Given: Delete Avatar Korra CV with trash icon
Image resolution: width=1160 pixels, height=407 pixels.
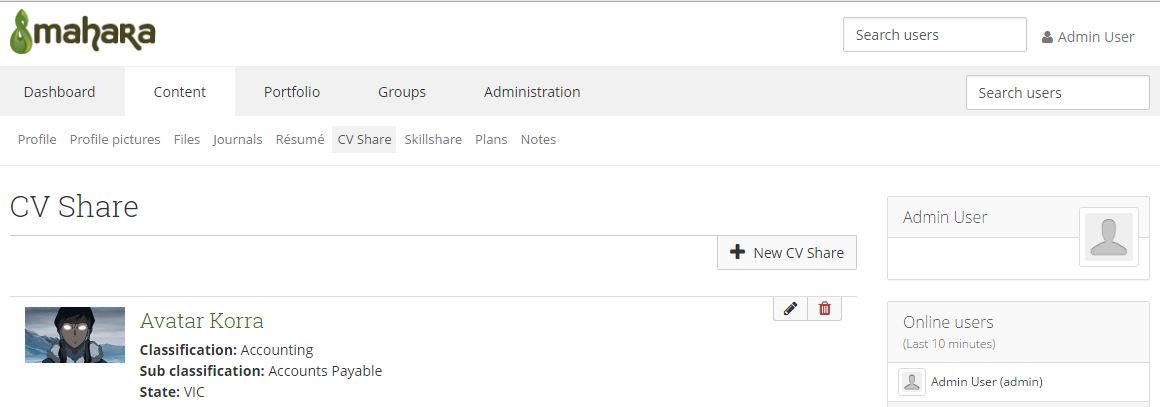Looking at the screenshot, I should pyautogui.click(x=824, y=309).
